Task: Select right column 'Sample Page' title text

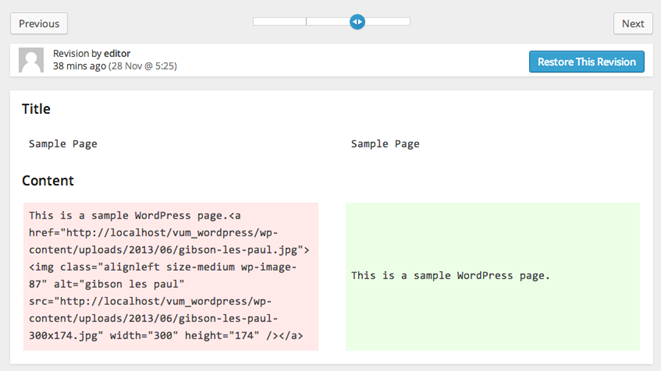Action: (385, 144)
